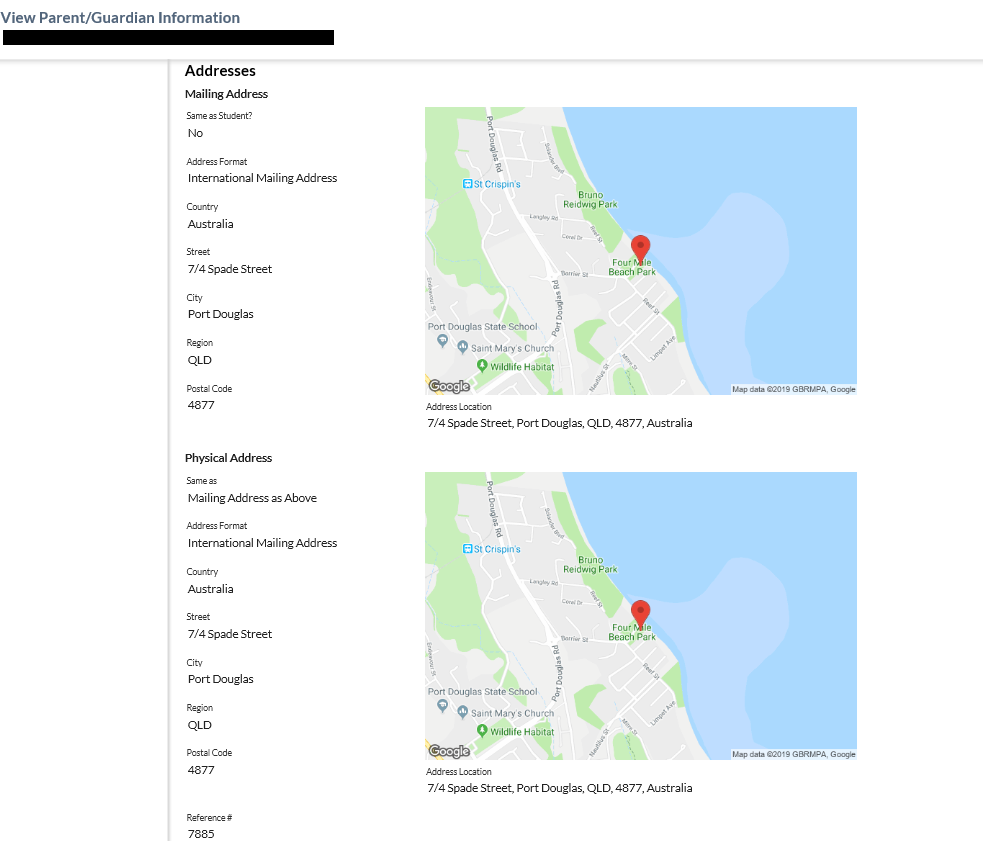This screenshot has width=983, height=841.
Task: Click the red location pin in the Physical Address map
Action: [640, 612]
